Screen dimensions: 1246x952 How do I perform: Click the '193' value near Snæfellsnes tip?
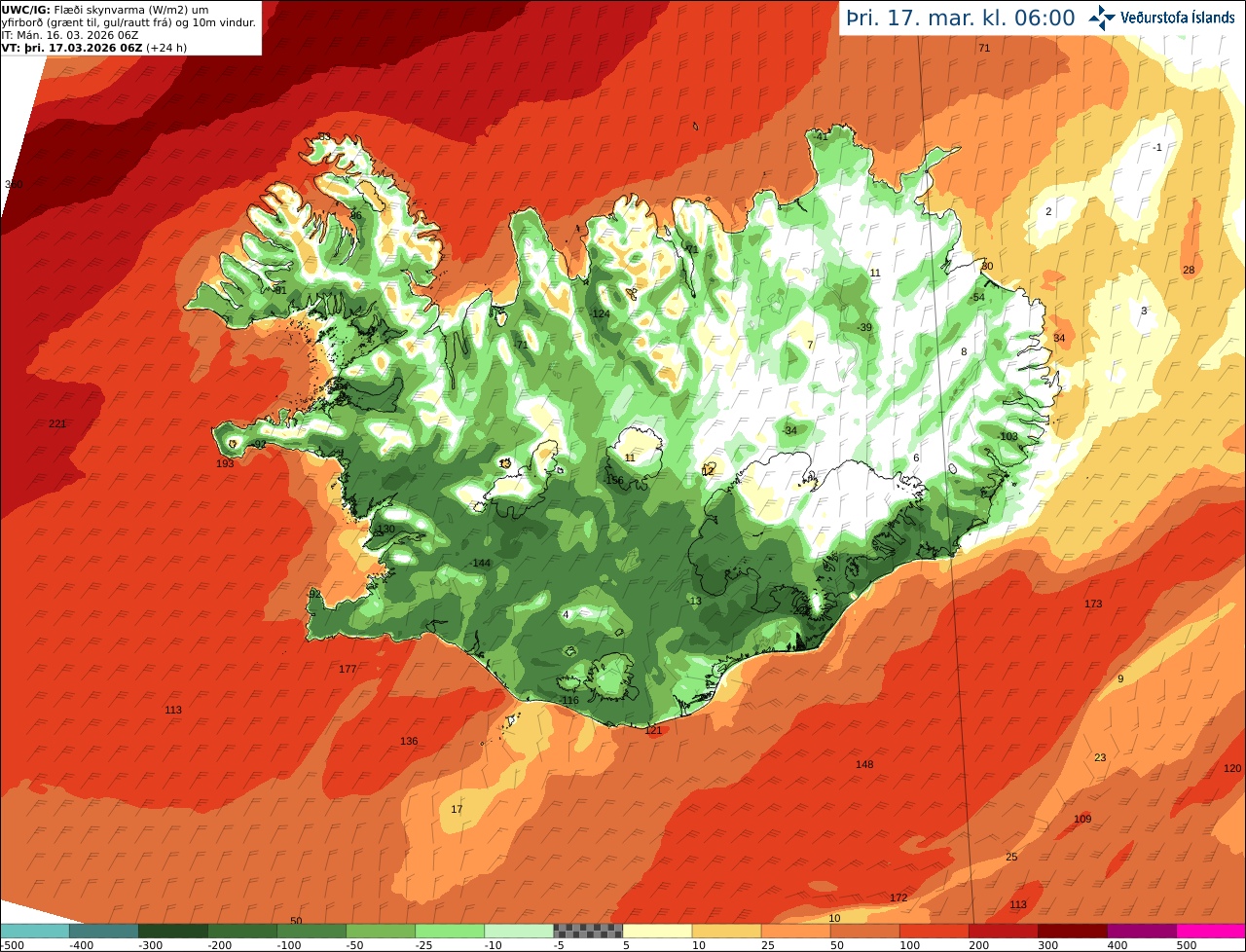pos(225,463)
